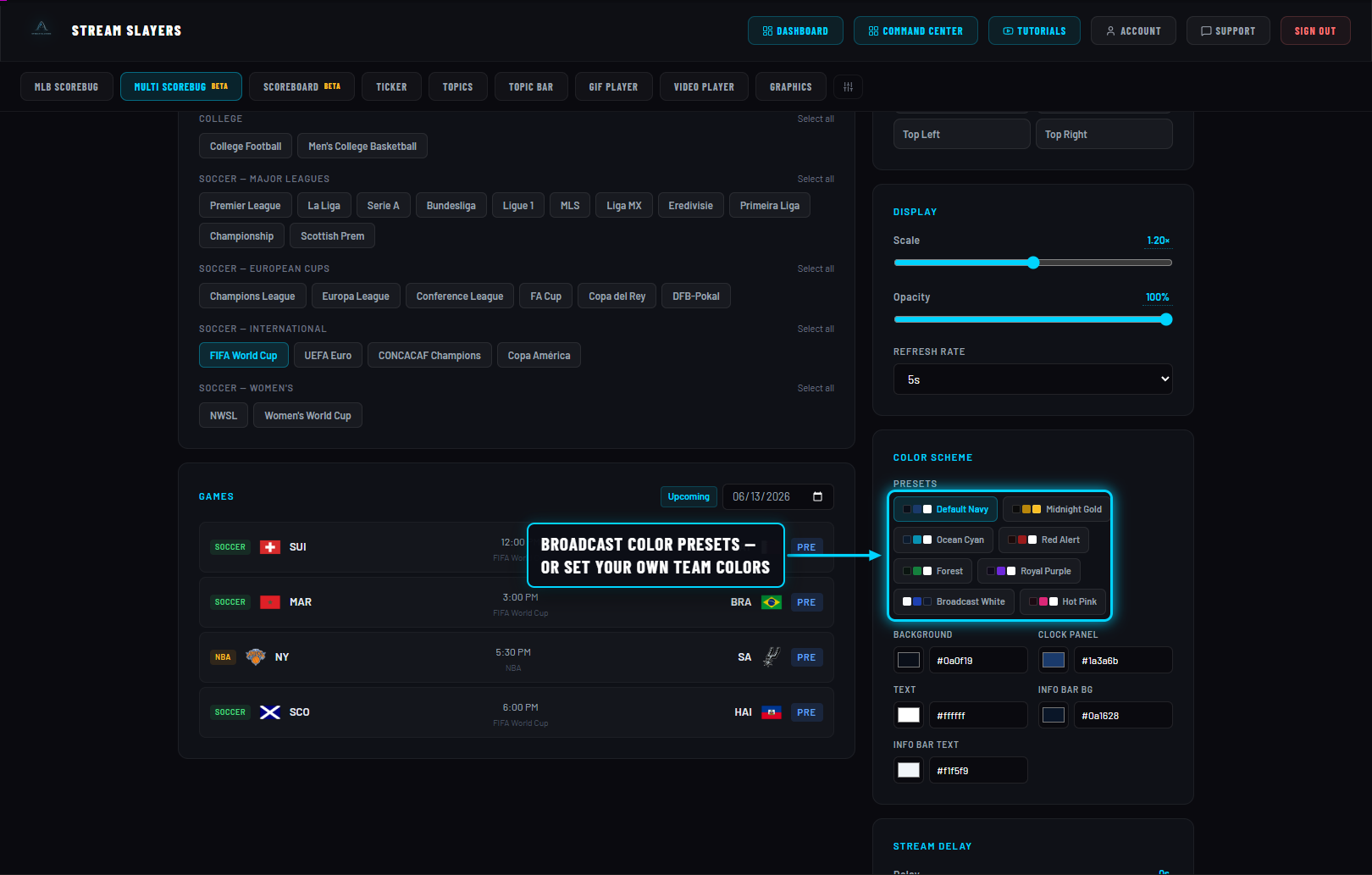Click the Morocco flag for MAR

tap(270, 602)
